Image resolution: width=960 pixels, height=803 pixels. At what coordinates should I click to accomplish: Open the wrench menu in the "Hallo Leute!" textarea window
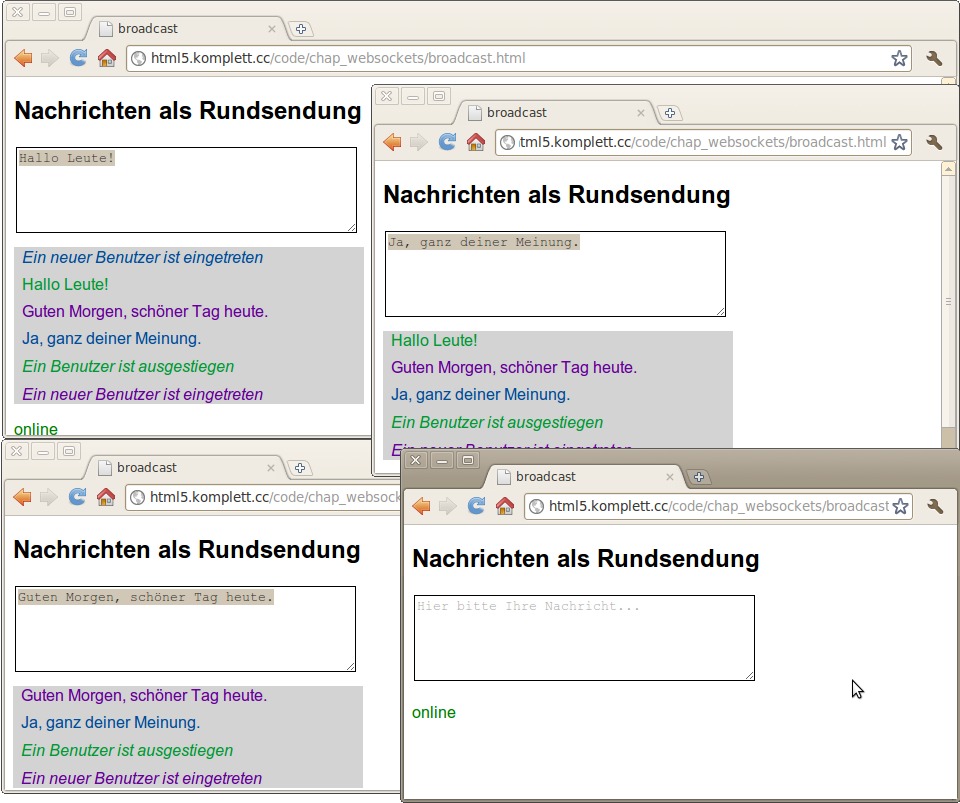pyautogui.click(x=934, y=58)
